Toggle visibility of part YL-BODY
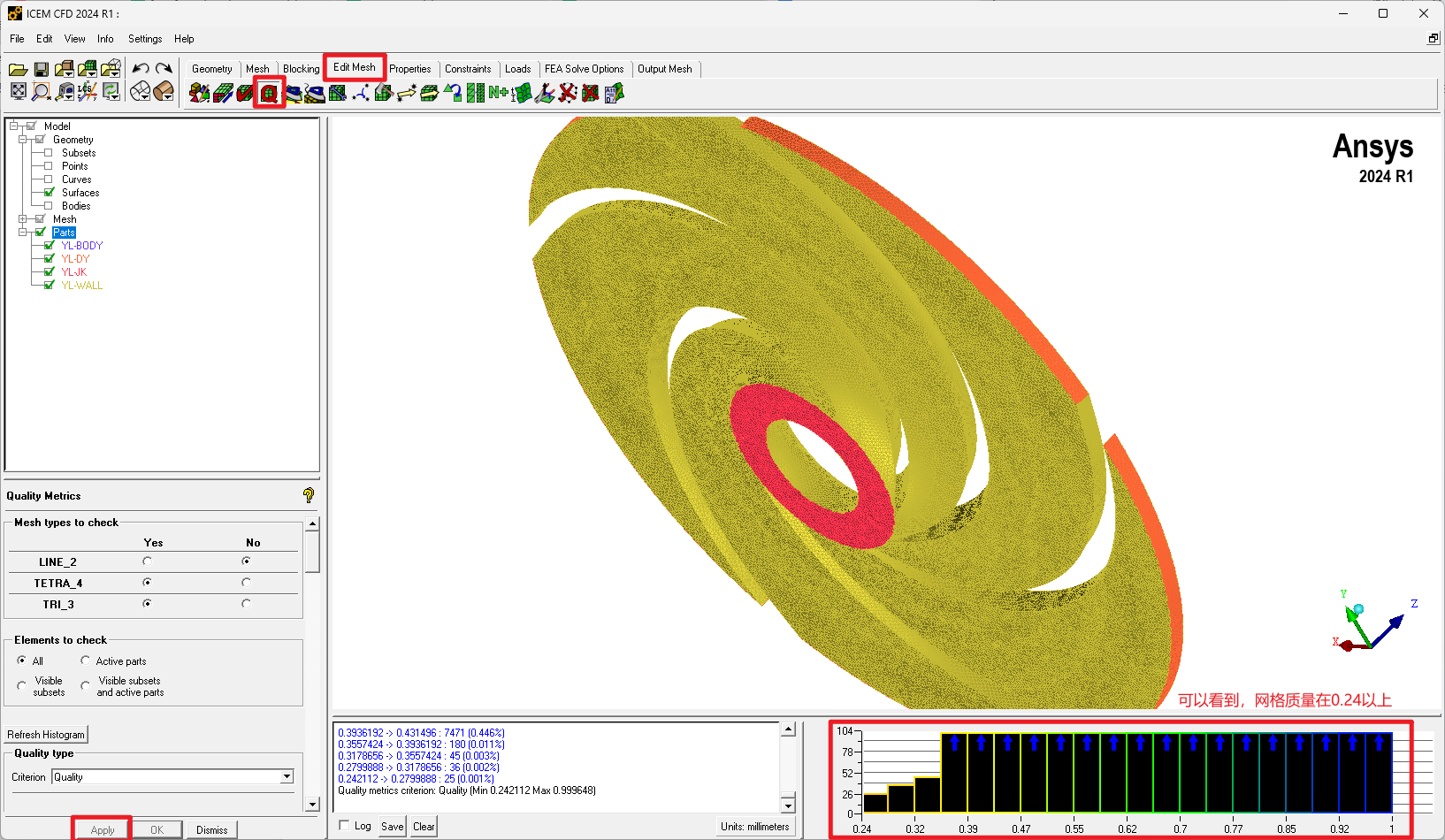 (50, 245)
